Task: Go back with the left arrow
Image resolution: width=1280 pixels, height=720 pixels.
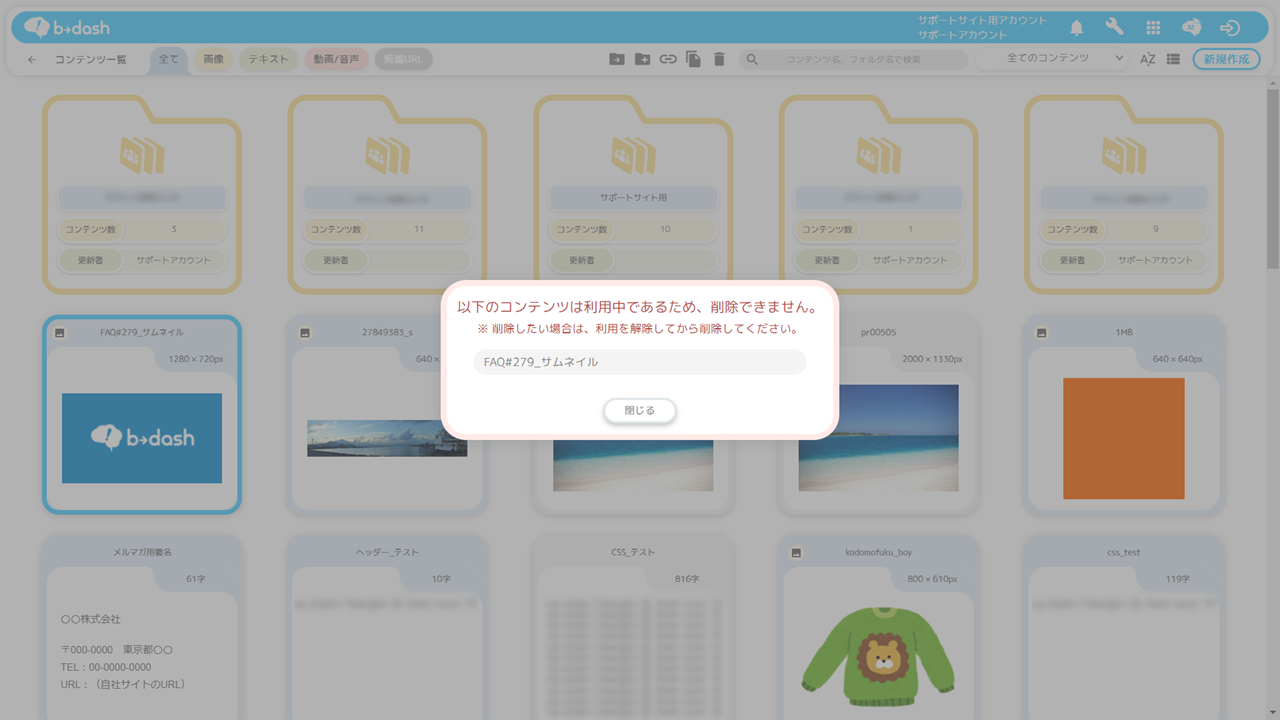Action: pyautogui.click(x=32, y=59)
